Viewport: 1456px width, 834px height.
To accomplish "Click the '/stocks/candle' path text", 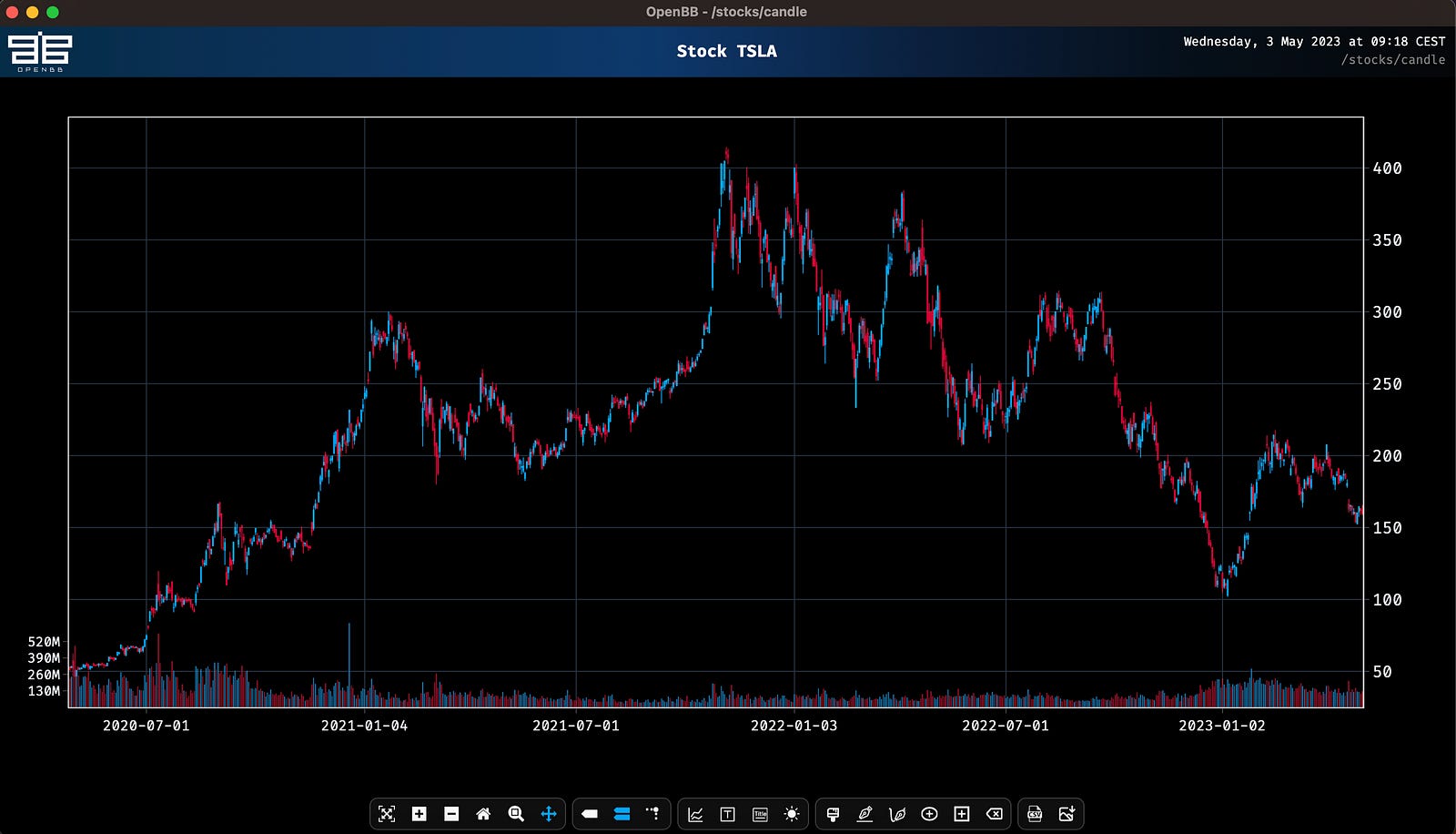I will (1393, 60).
